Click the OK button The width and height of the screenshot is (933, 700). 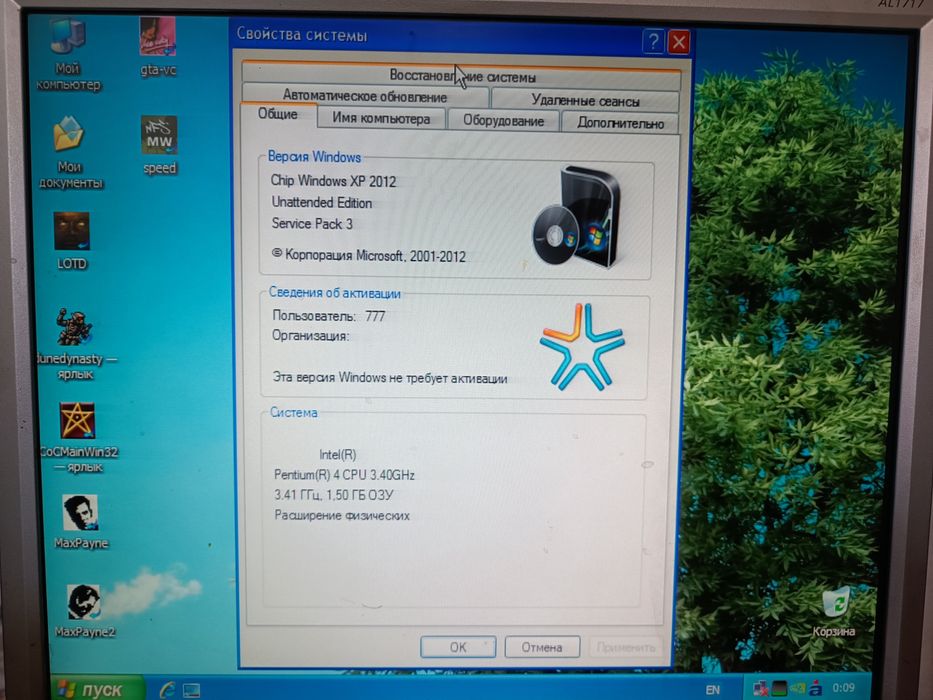pyautogui.click(x=458, y=647)
